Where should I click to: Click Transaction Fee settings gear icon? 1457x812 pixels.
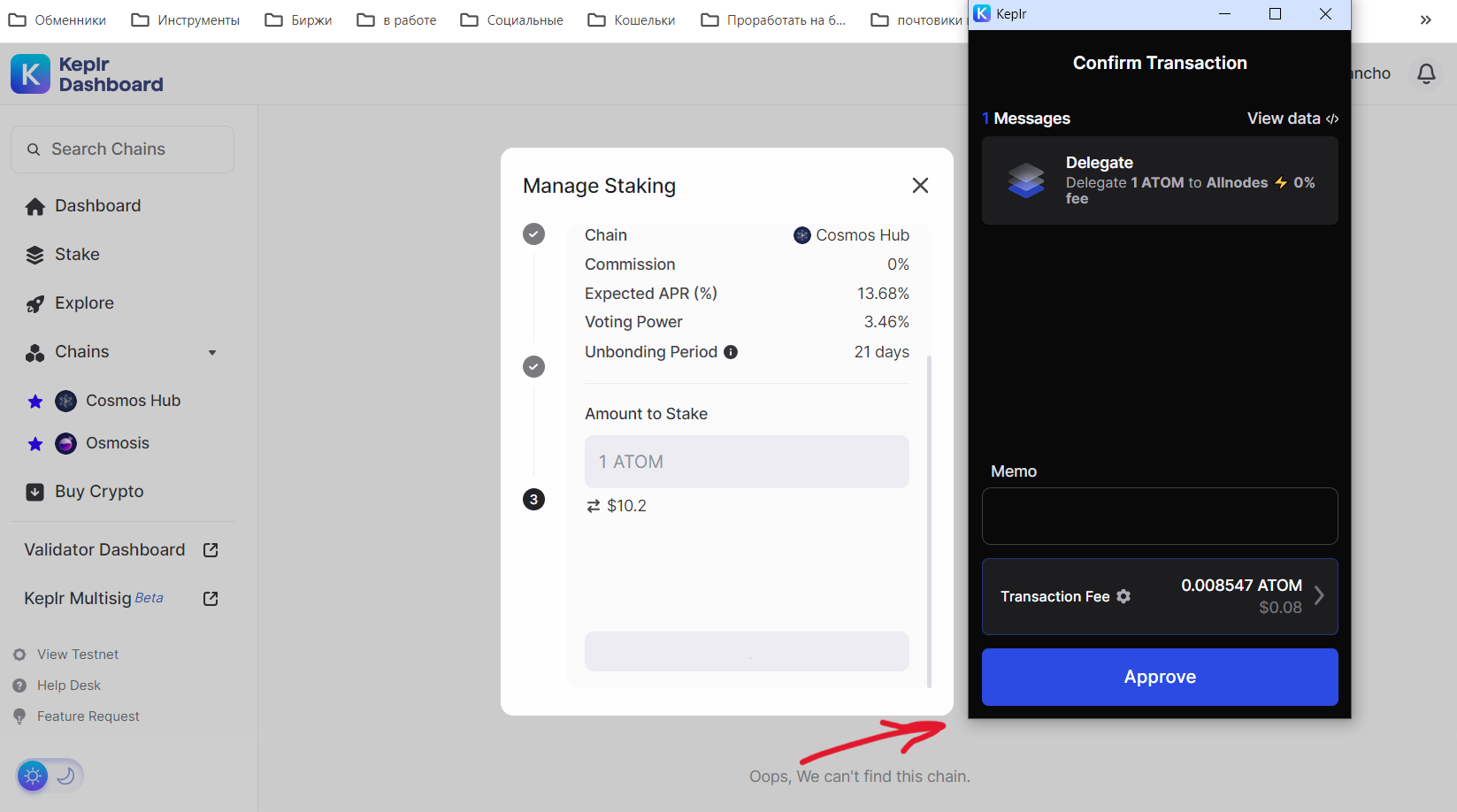click(1123, 596)
